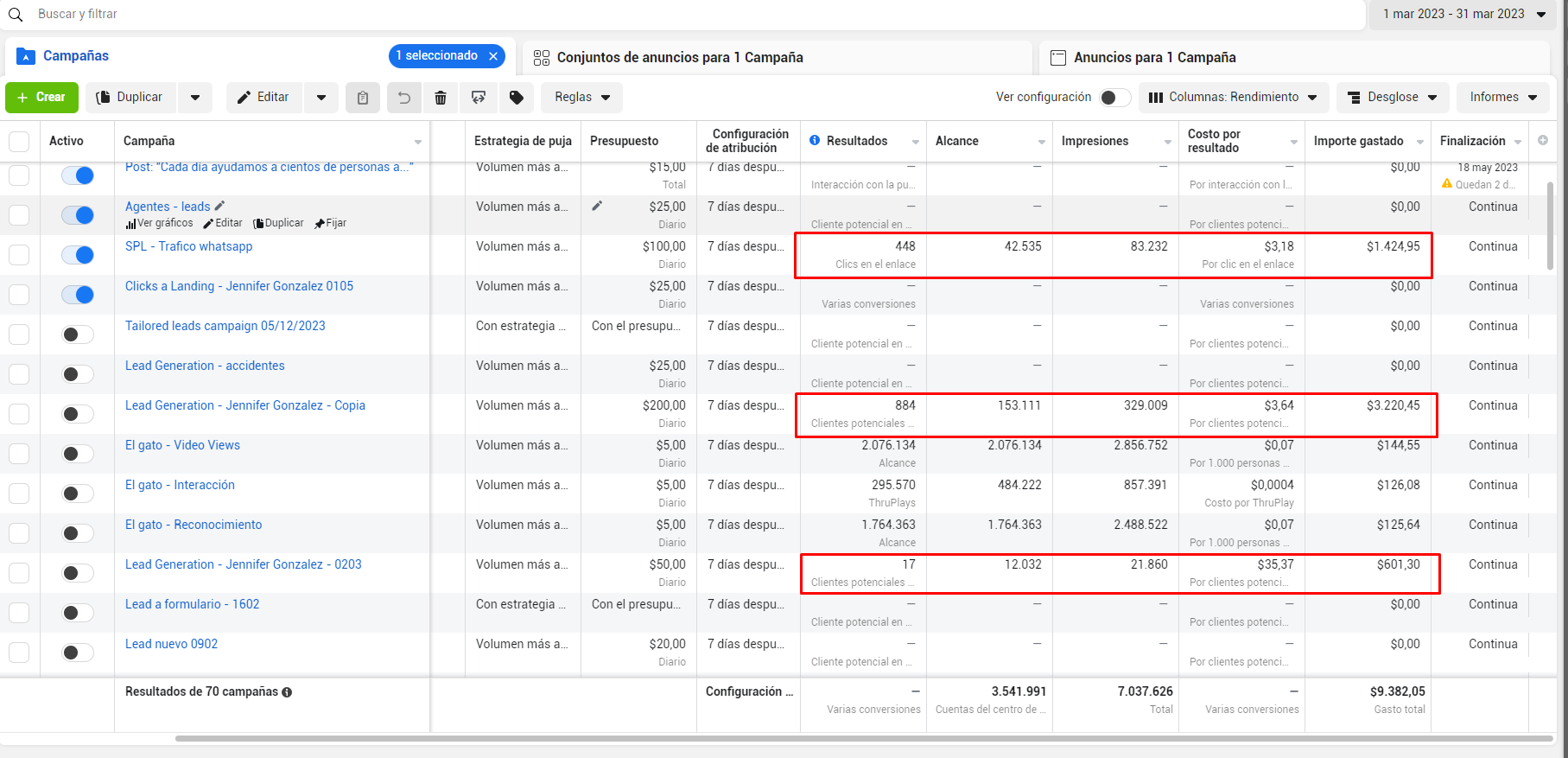Viewport: 1568px width, 758px height.
Task: Open the Reglas dropdown
Action: coord(582,98)
